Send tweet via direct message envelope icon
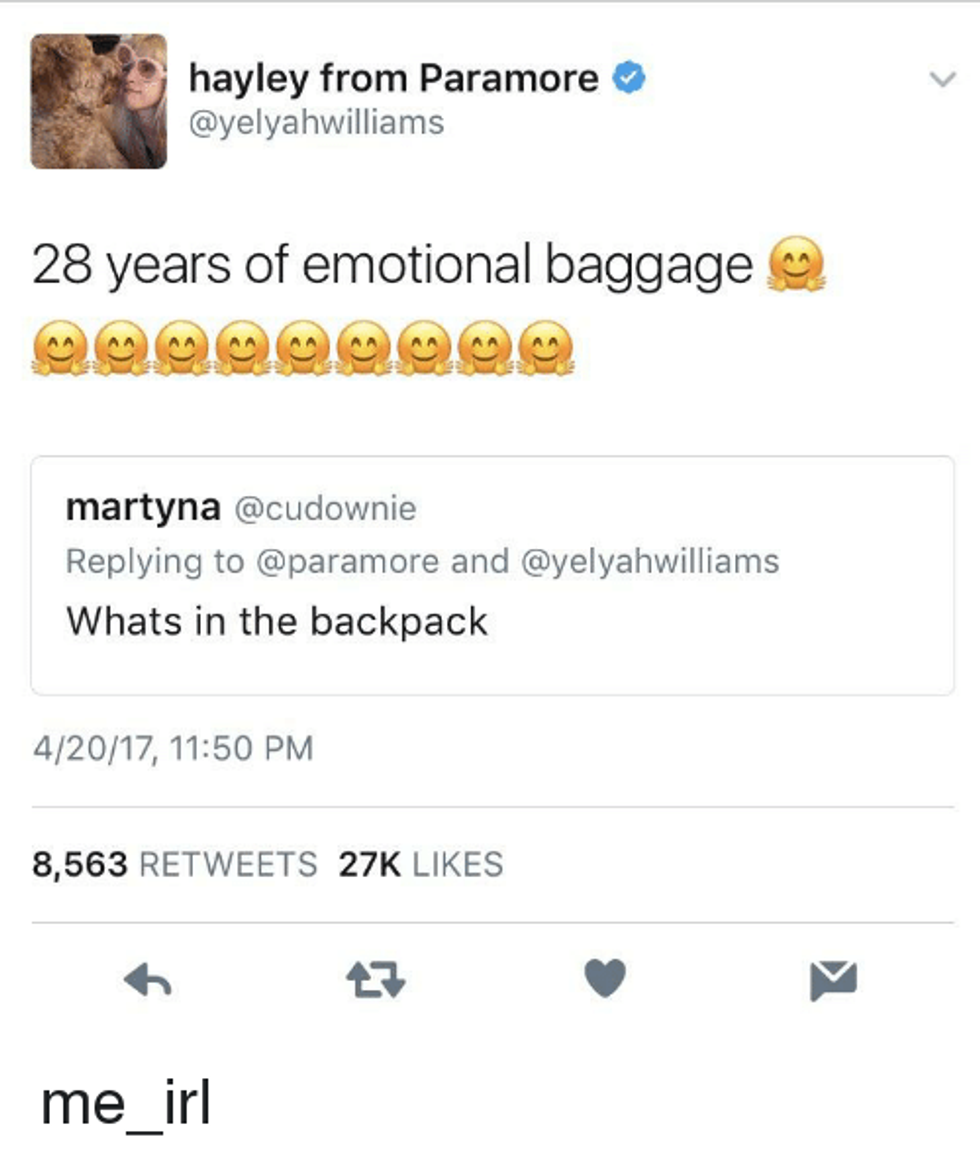 coord(834,981)
